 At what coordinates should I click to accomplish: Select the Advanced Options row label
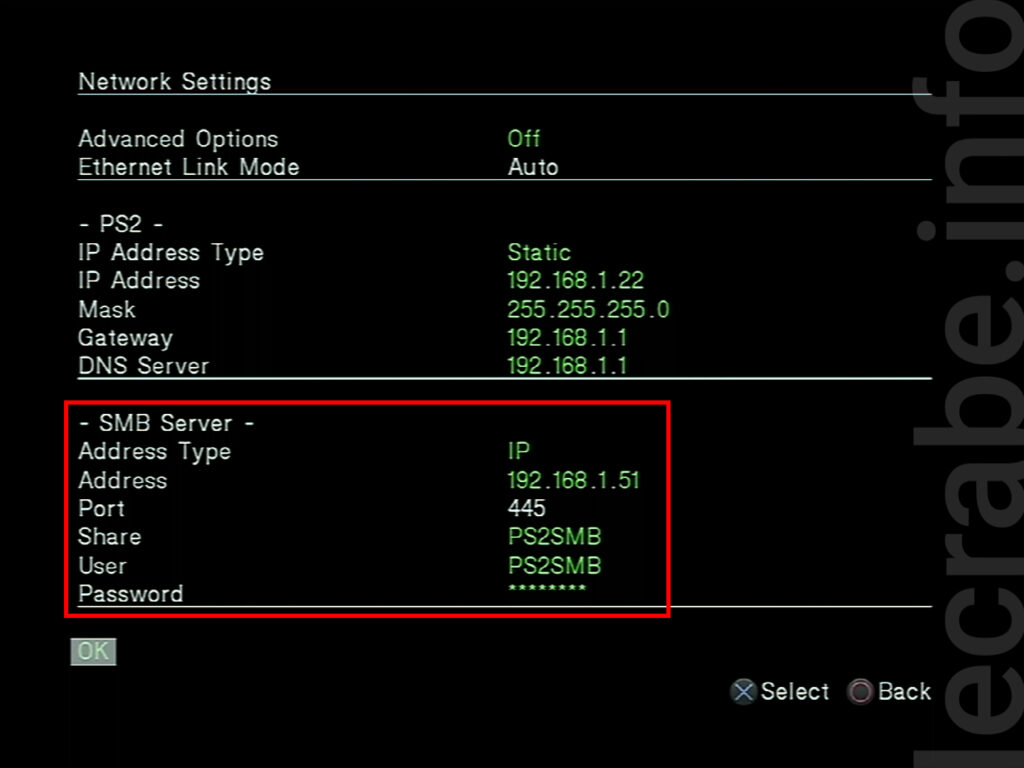pyautogui.click(x=178, y=138)
